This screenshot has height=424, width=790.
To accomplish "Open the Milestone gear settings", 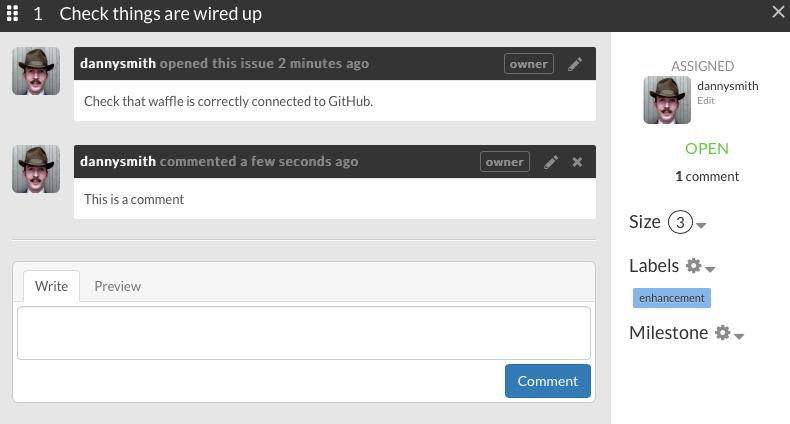I will [723, 333].
